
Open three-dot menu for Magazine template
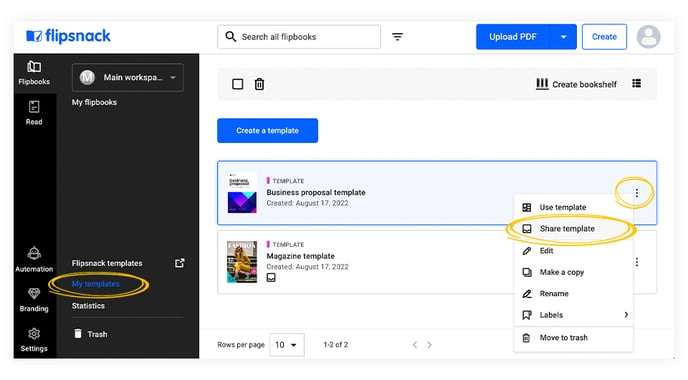[x=637, y=262]
